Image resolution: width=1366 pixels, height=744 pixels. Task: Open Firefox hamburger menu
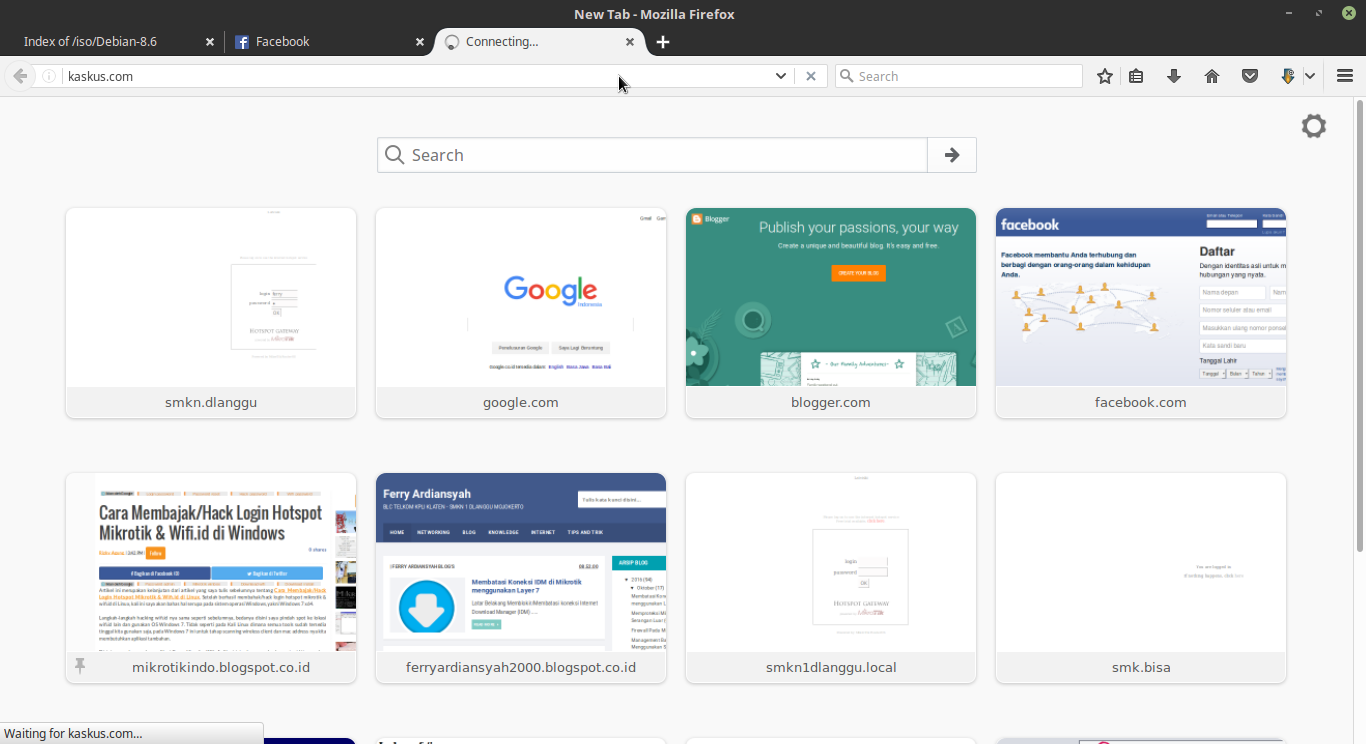pyautogui.click(x=1344, y=76)
